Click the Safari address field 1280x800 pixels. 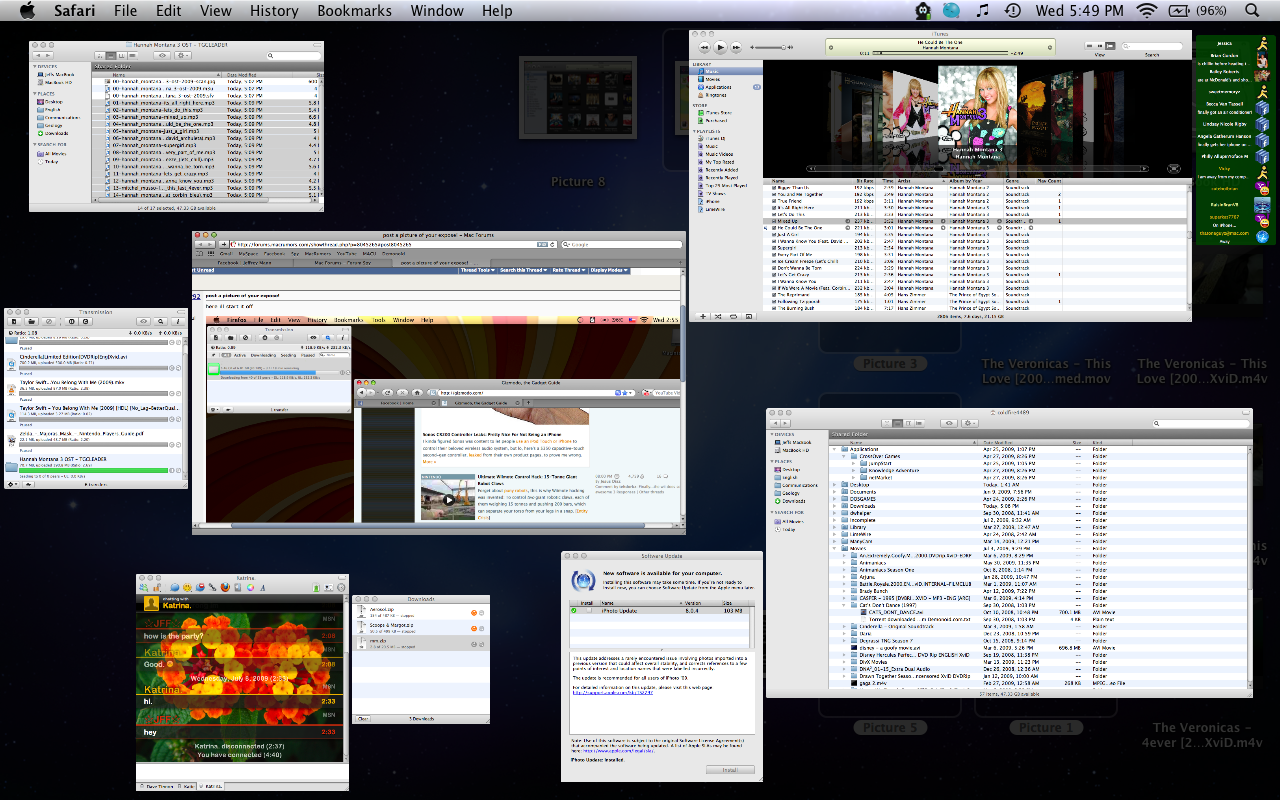[393, 244]
